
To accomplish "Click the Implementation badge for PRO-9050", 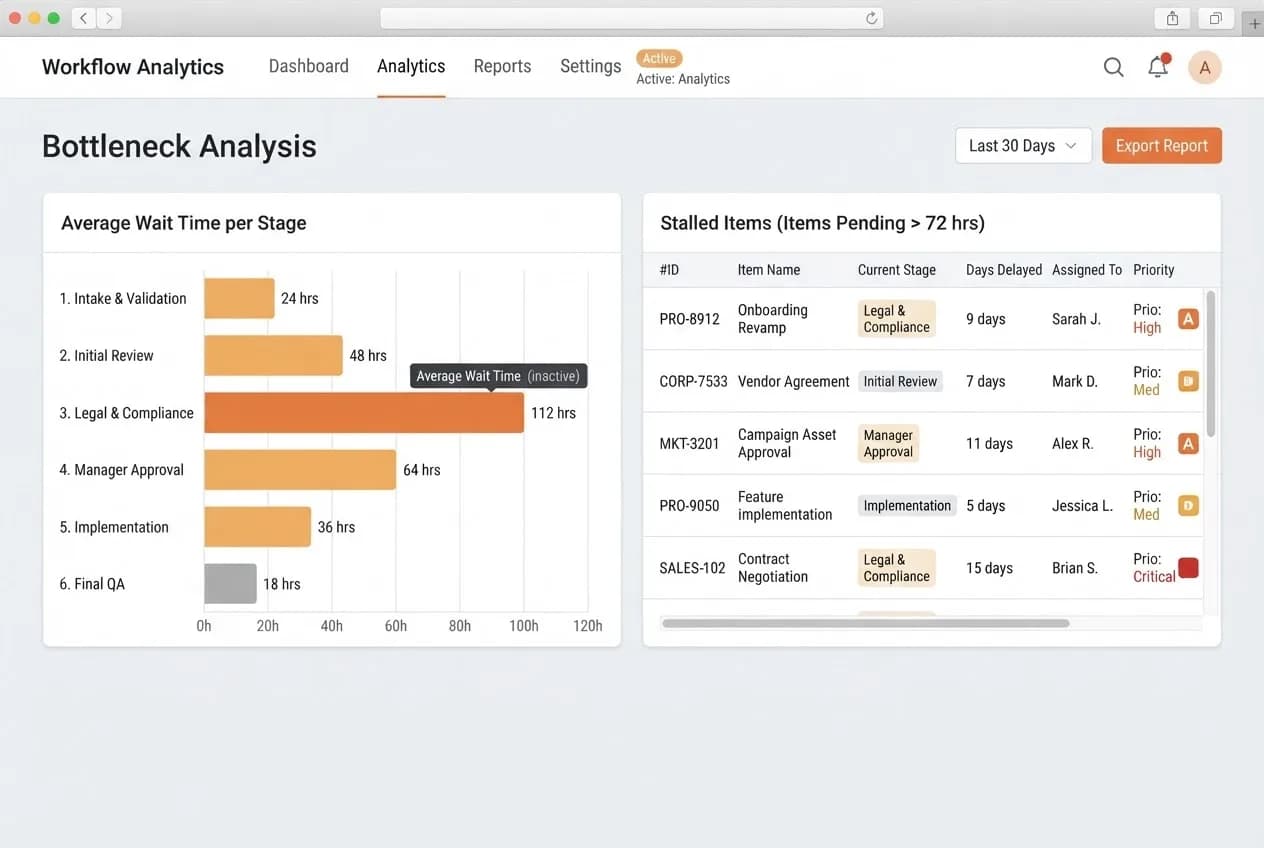I will [907, 506].
